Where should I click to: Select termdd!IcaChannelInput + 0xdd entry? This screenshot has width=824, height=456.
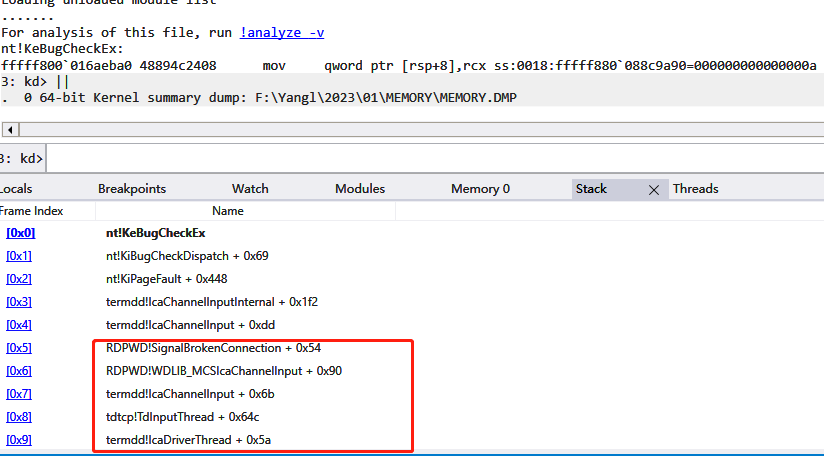(x=190, y=326)
